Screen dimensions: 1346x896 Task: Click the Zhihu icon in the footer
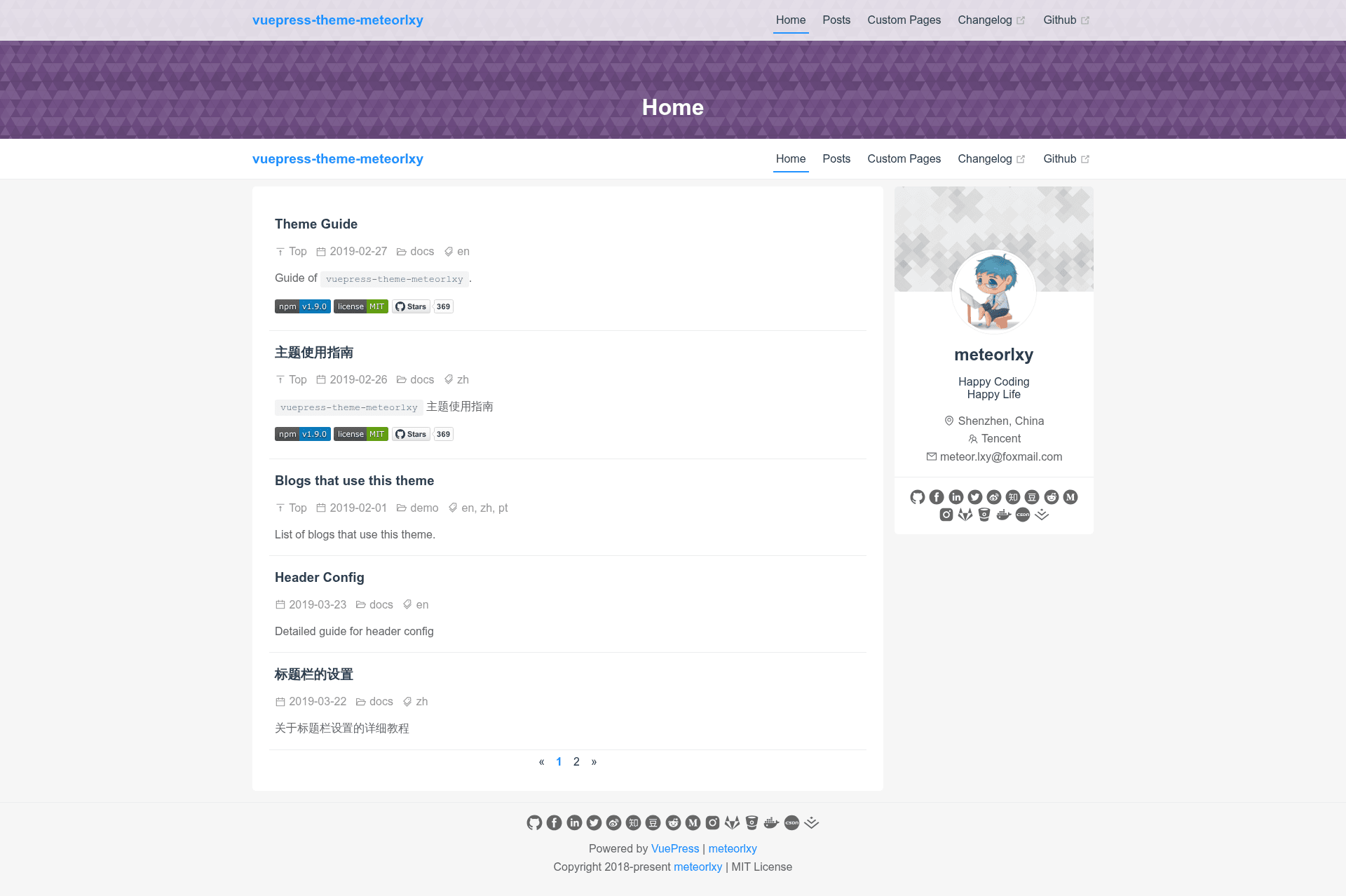coord(634,823)
